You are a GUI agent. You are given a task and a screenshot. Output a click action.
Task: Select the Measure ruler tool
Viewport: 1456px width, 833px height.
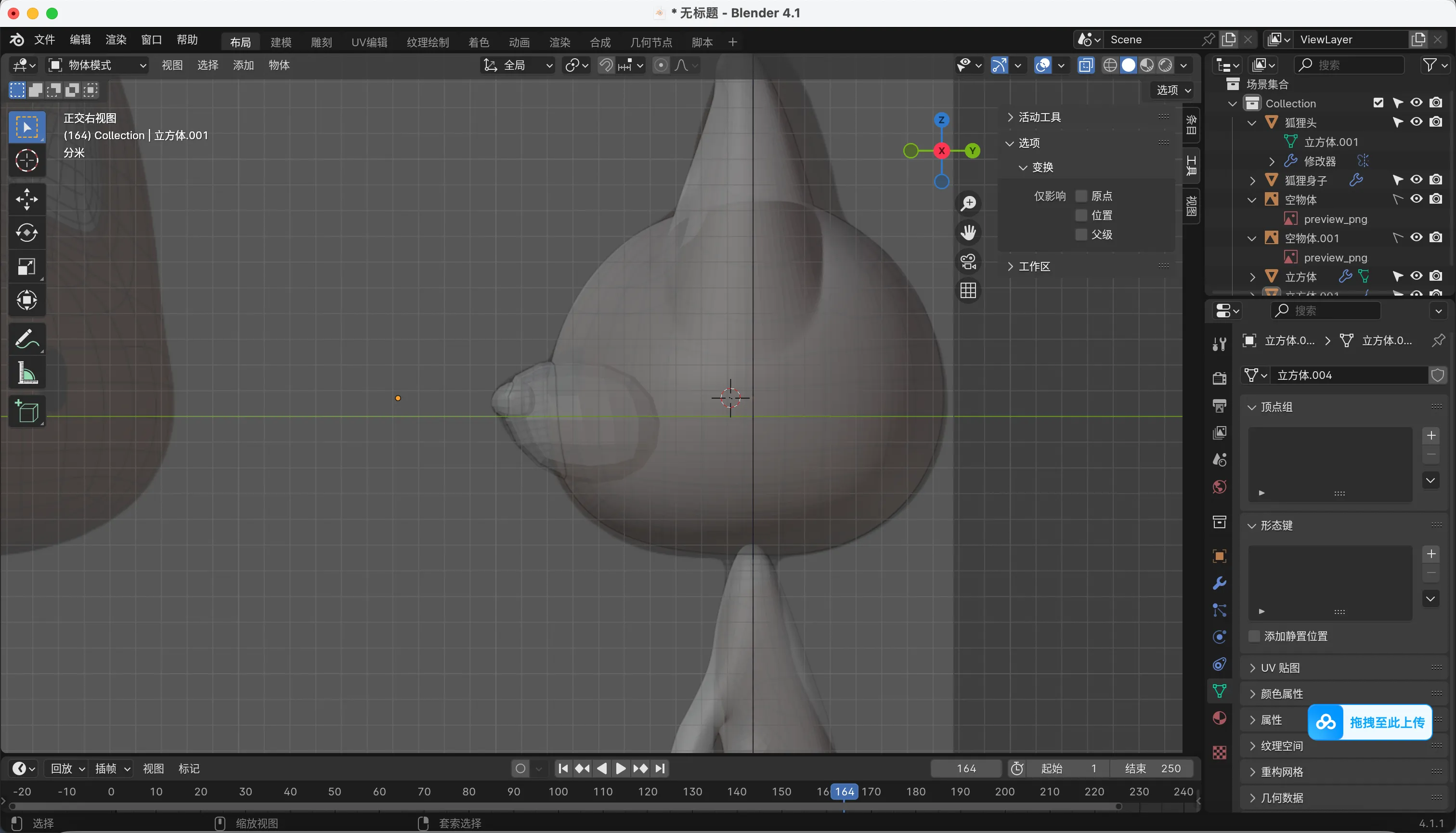pyautogui.click(x=27, y=373)
